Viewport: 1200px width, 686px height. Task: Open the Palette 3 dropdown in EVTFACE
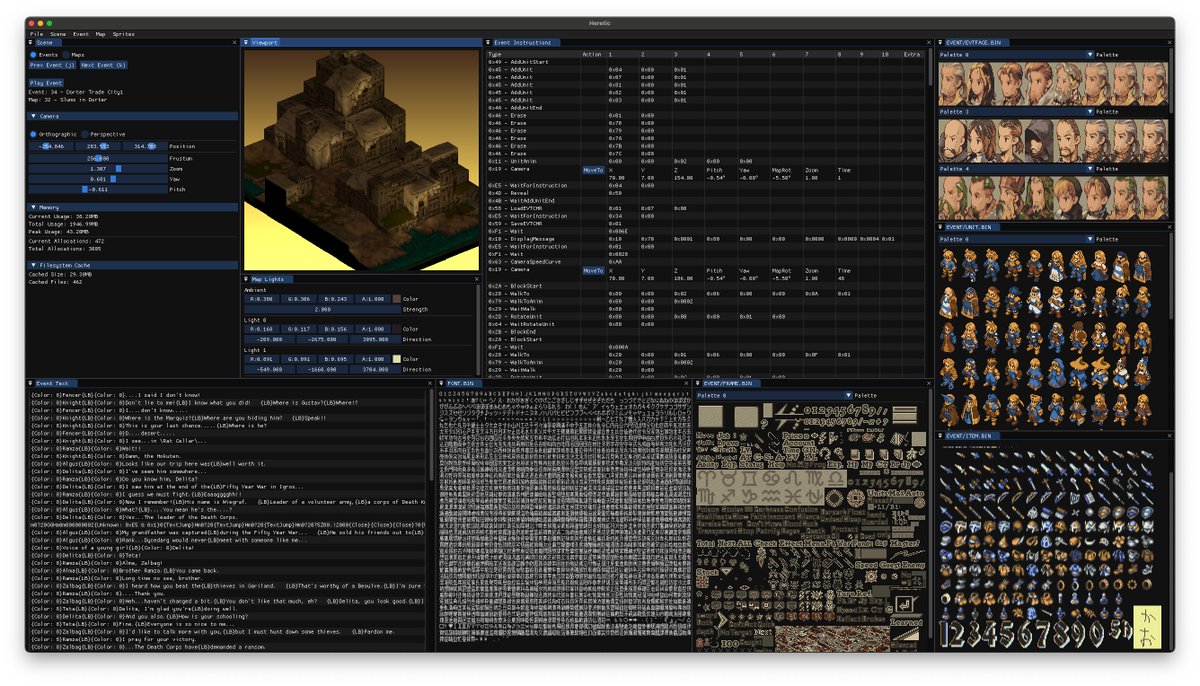[x=1015, y=112]
